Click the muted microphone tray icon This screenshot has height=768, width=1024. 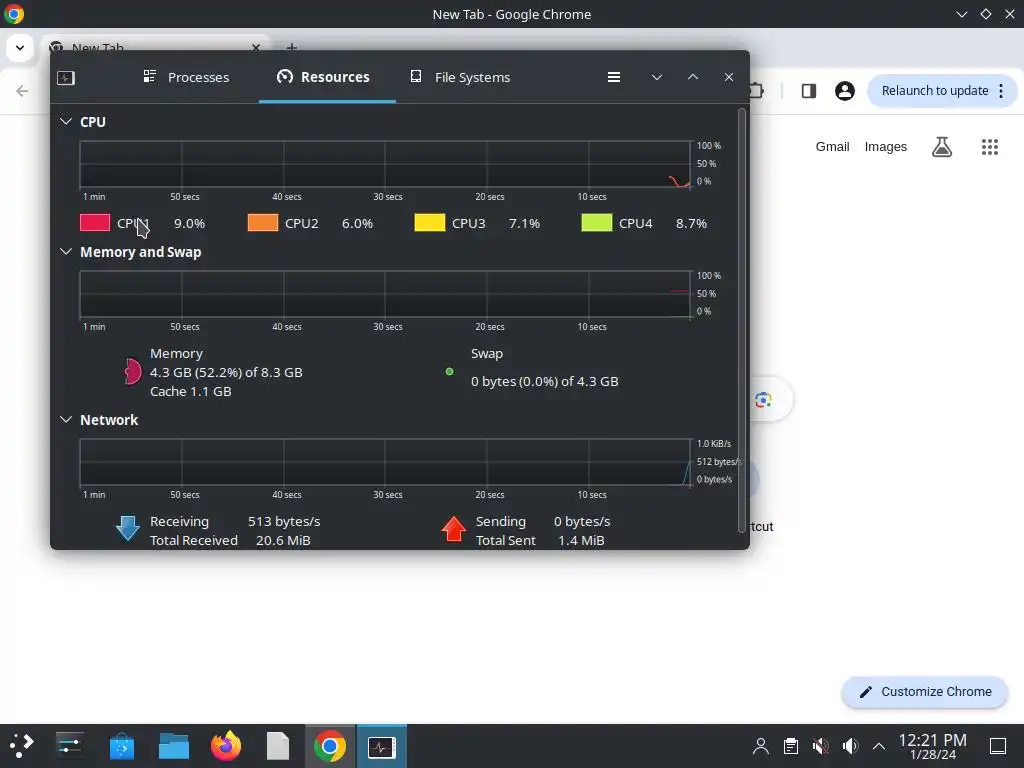pyautogui.click(x=821, y=746)
